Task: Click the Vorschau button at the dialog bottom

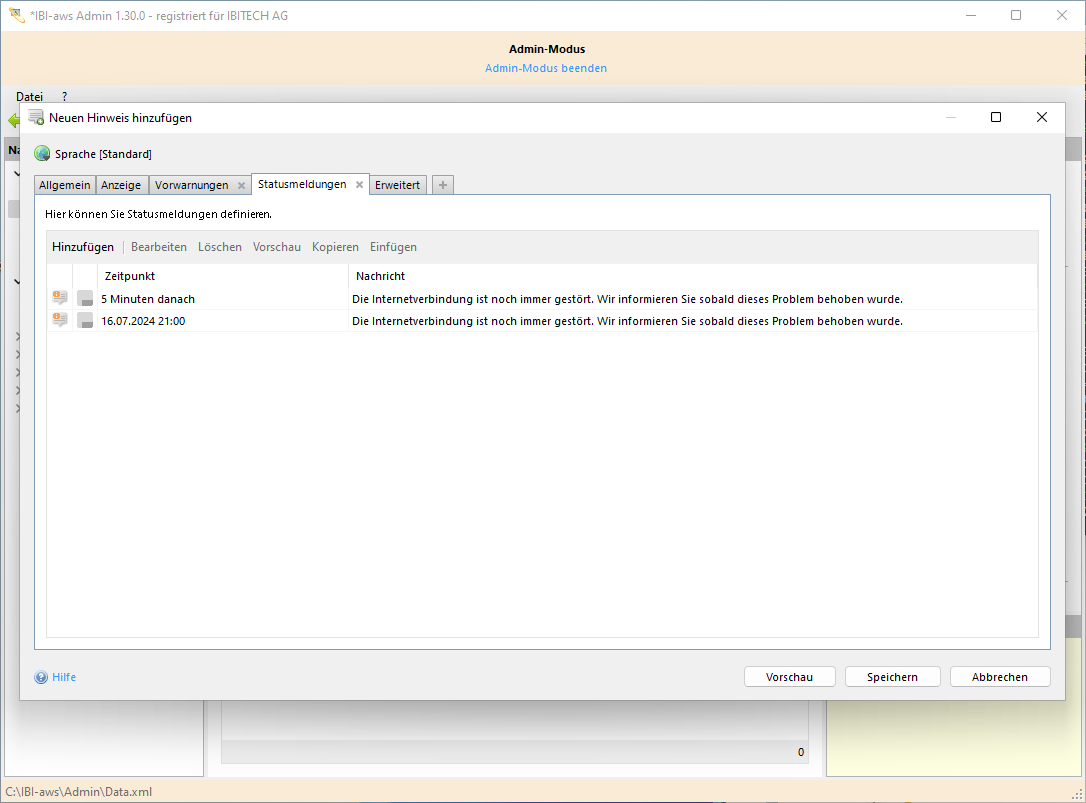Action: pos(789,677)
